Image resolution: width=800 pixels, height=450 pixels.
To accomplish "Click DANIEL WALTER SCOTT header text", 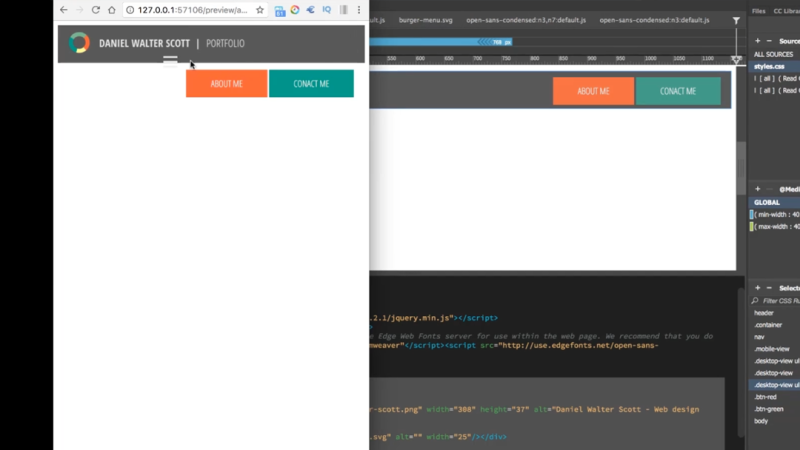I will coord(144,43).
